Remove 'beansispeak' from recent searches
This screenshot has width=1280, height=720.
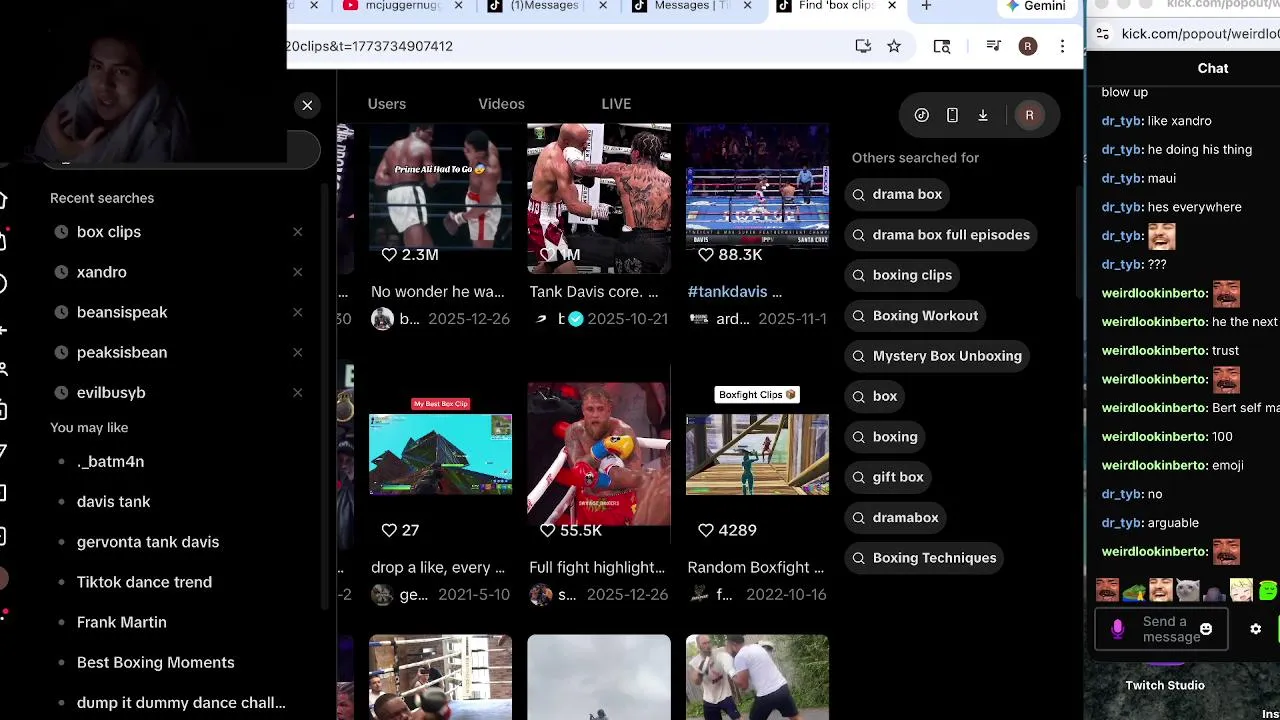tap(298, 312)
